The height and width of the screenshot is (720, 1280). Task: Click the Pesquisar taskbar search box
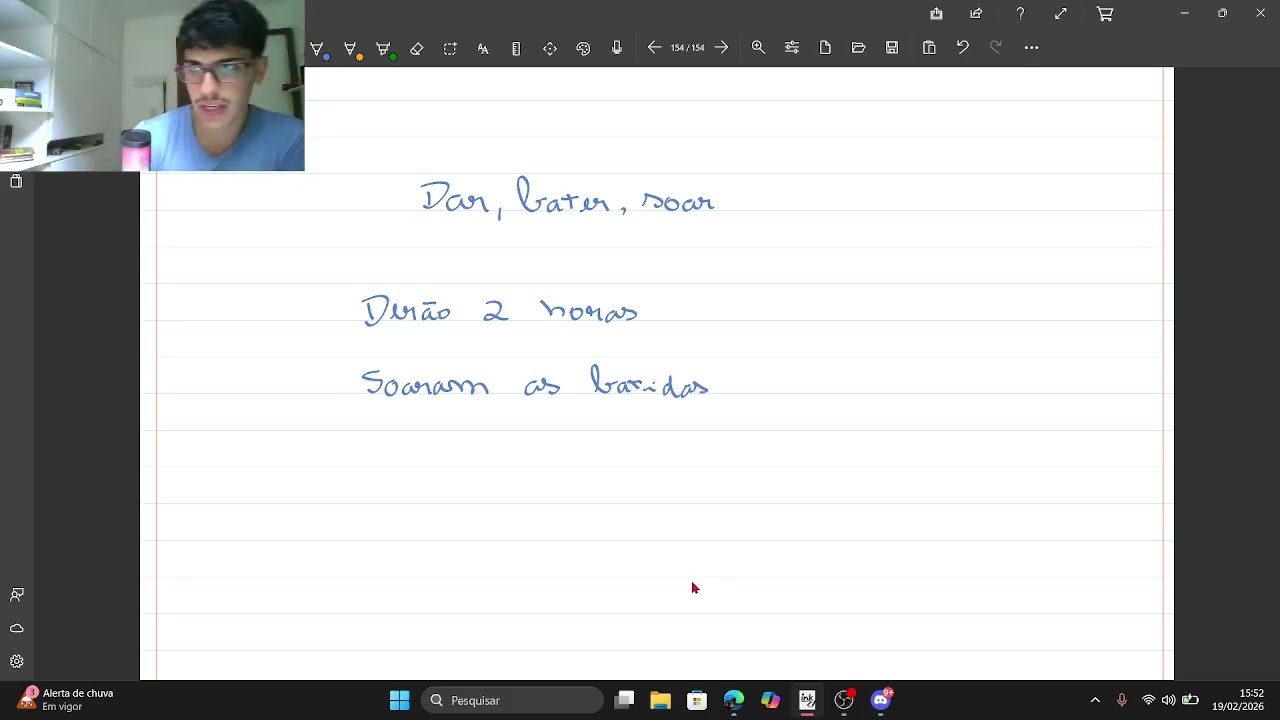click(x=512, y=700)
